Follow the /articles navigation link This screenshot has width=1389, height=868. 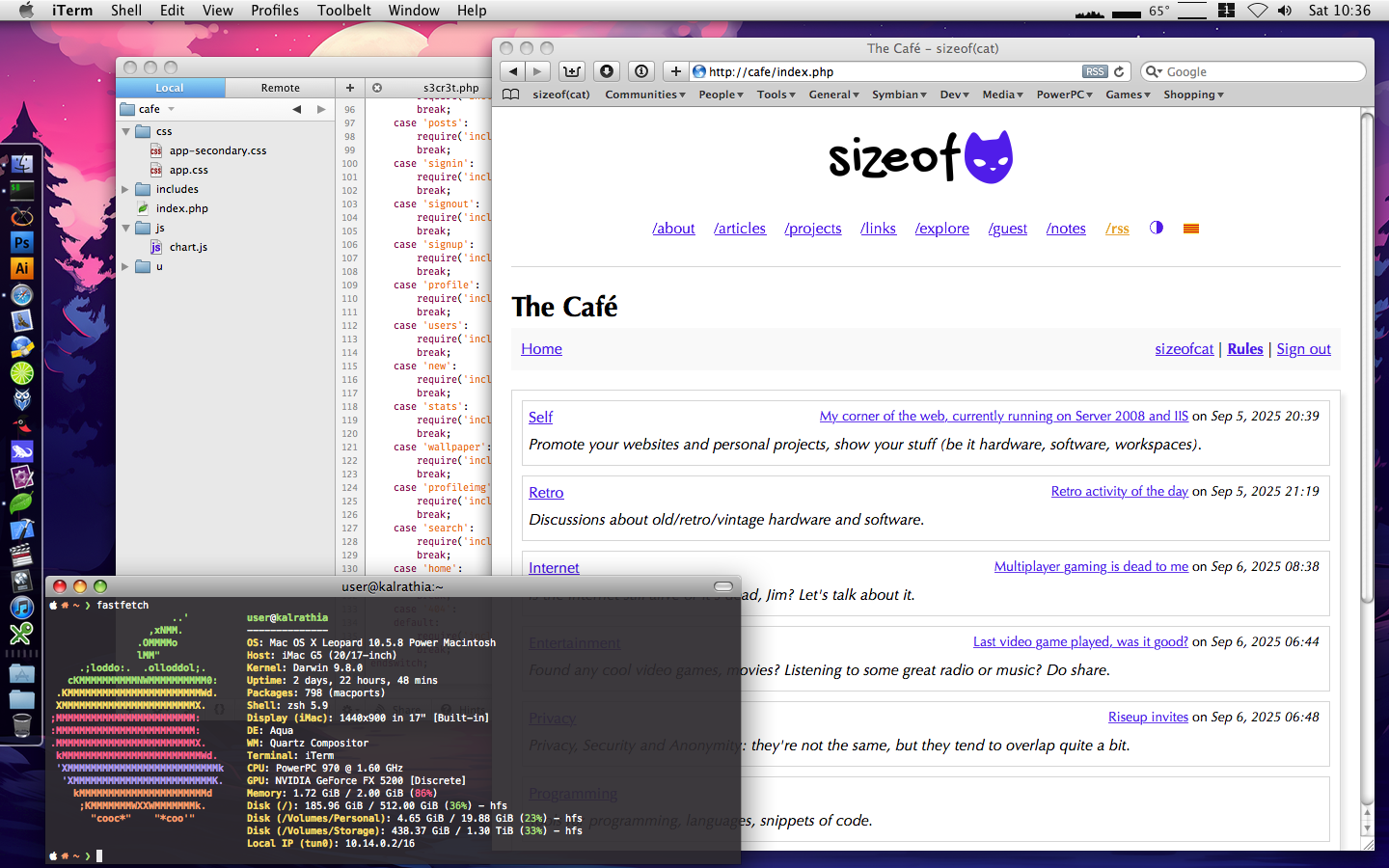[x=739, y=229]
